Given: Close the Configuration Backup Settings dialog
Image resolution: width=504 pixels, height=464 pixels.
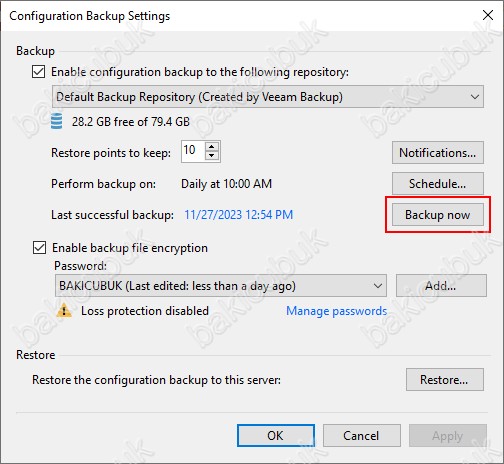Looking at the screenshot, I should 488,15.
